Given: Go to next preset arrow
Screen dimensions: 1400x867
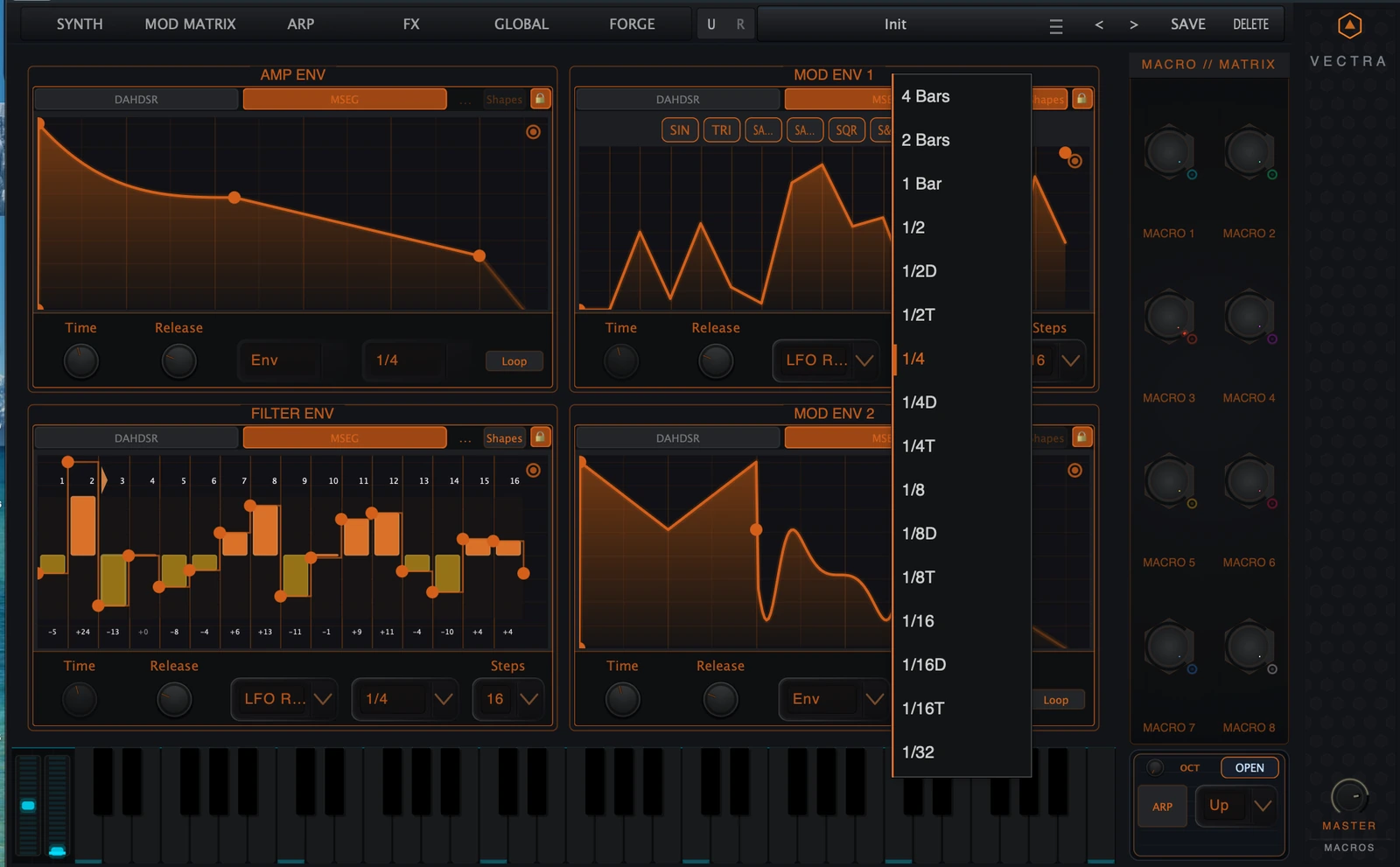Looking at the screenshot, I should point(1134,25).
